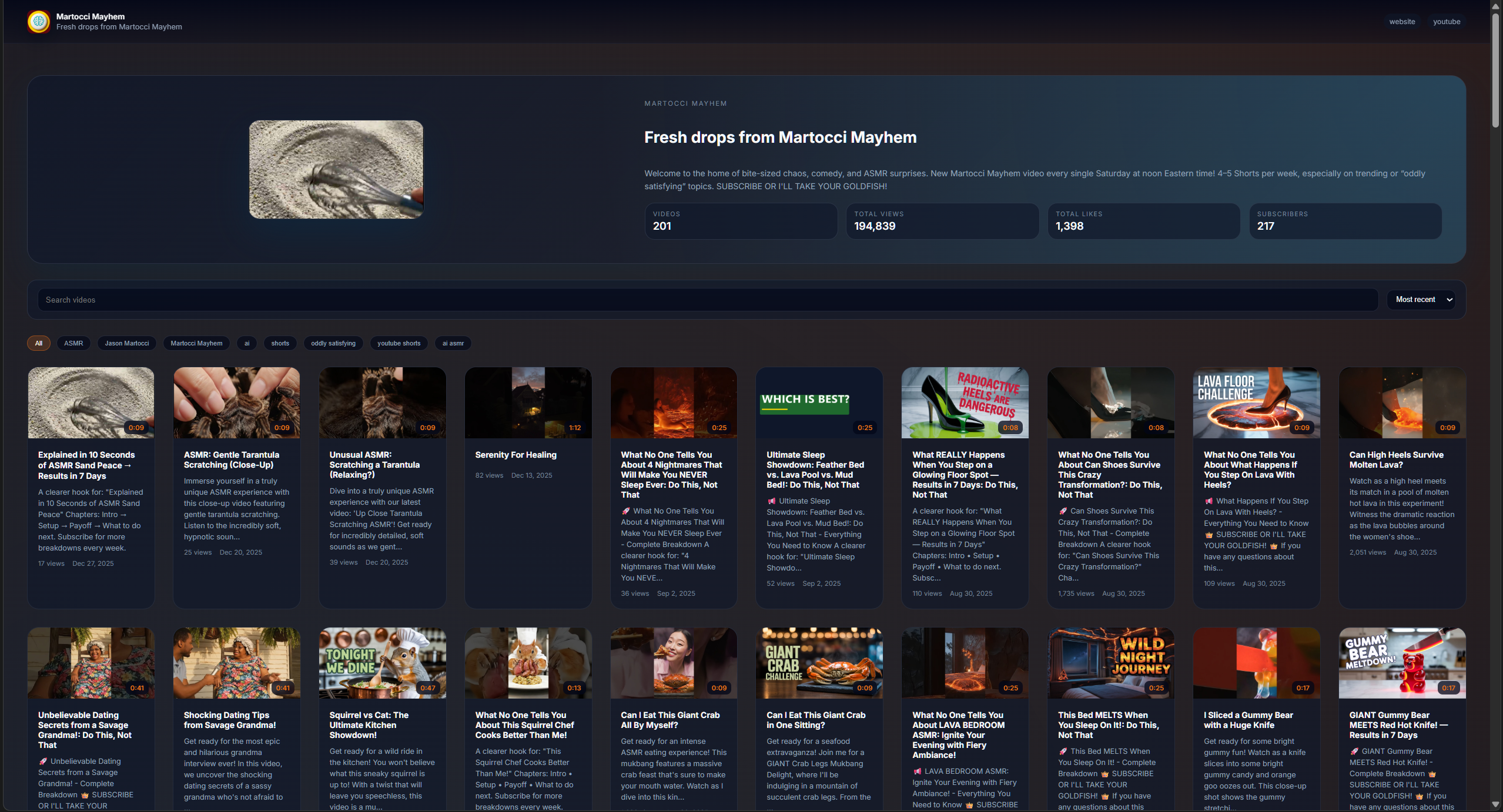
Task: Open the 'website' link
Action: 1402,21
